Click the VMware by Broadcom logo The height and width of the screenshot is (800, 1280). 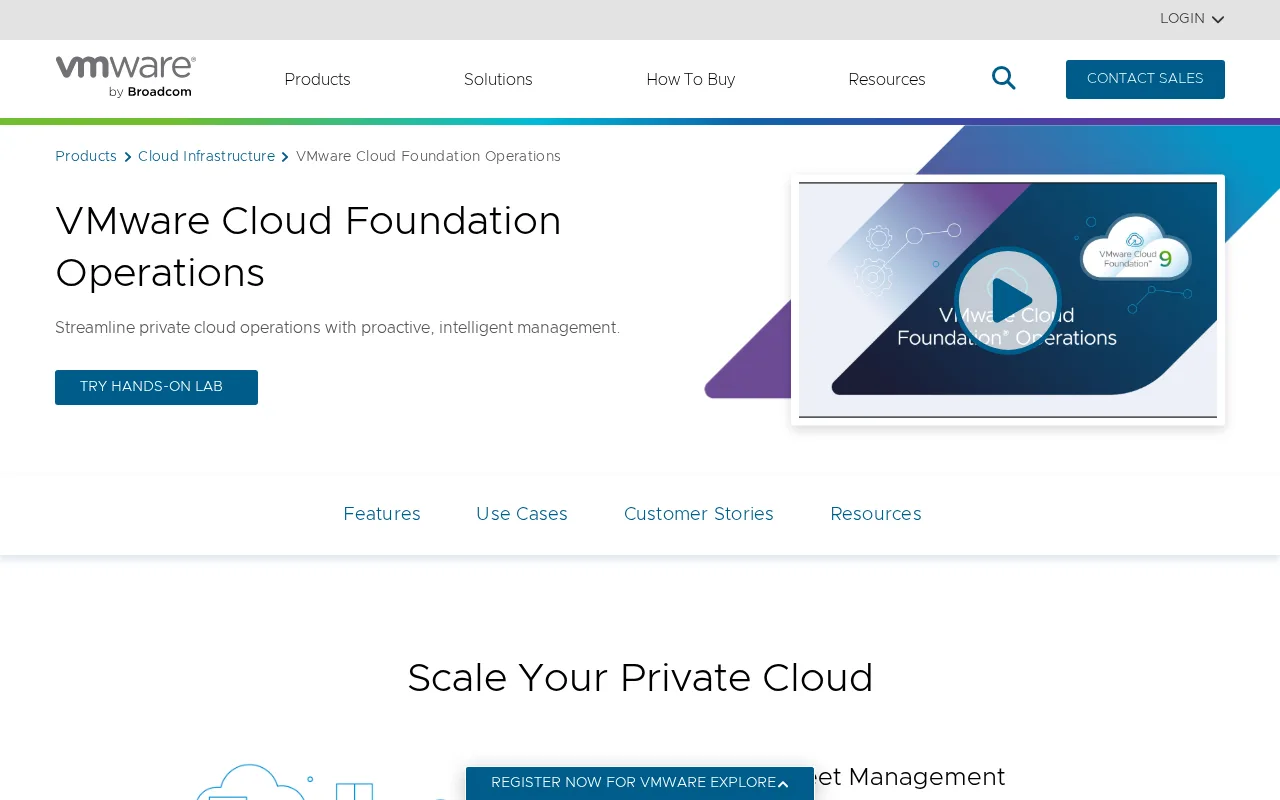(125, 78)
